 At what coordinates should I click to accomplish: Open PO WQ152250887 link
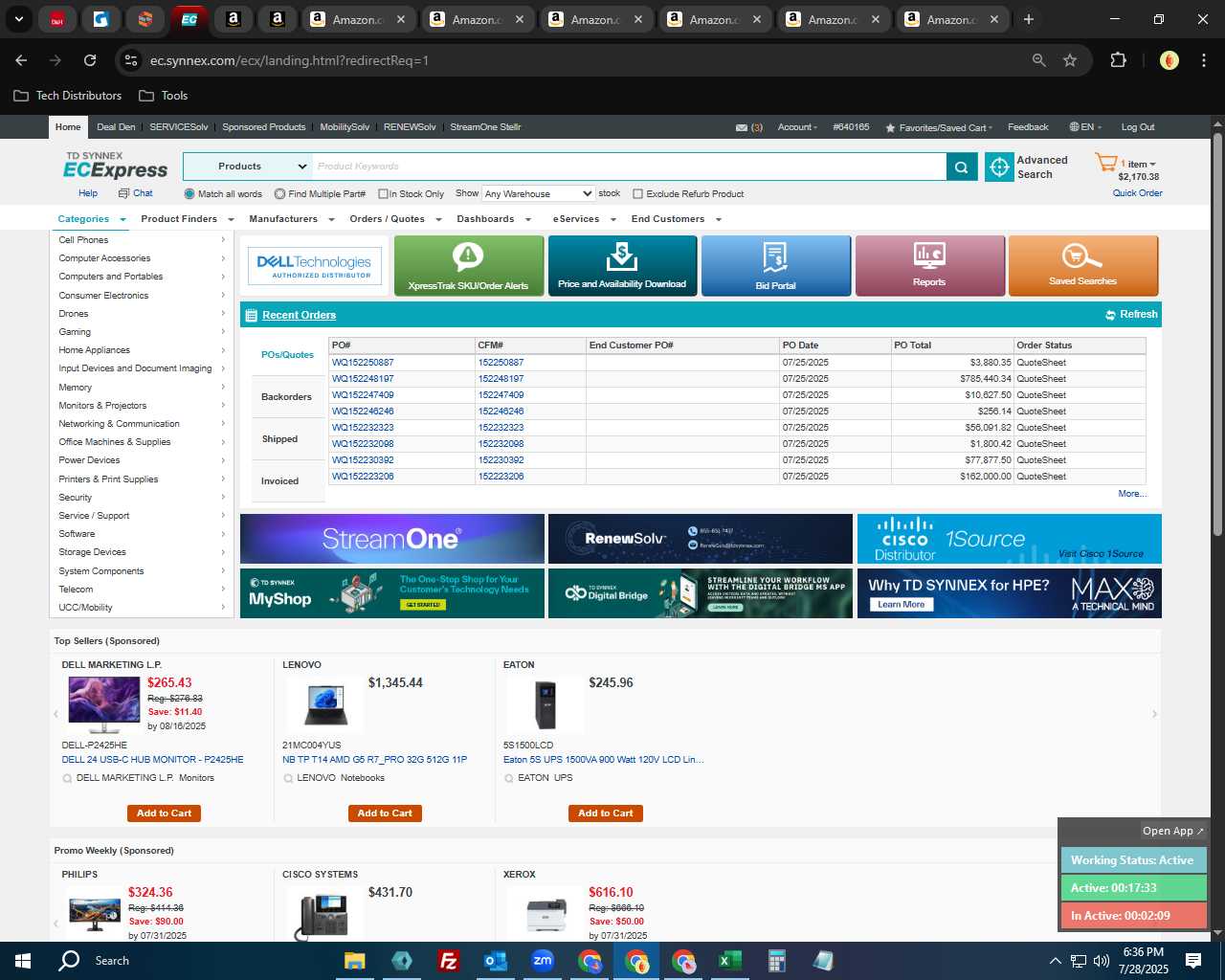[x=363, y=363]
